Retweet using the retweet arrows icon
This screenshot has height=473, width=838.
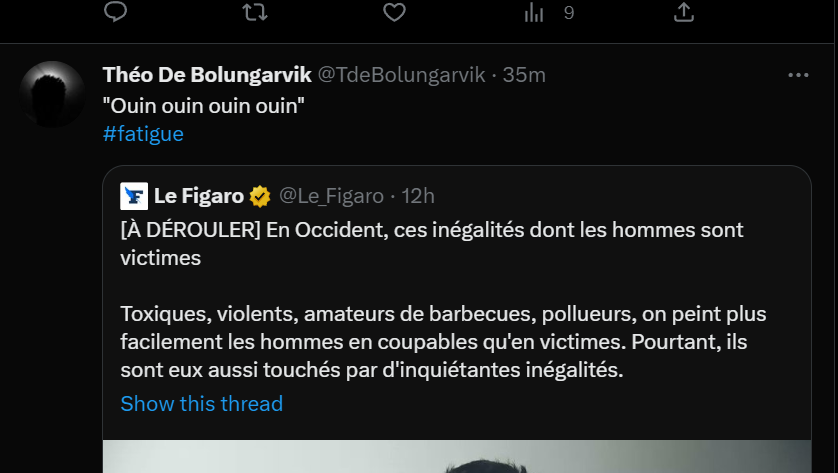254,12
